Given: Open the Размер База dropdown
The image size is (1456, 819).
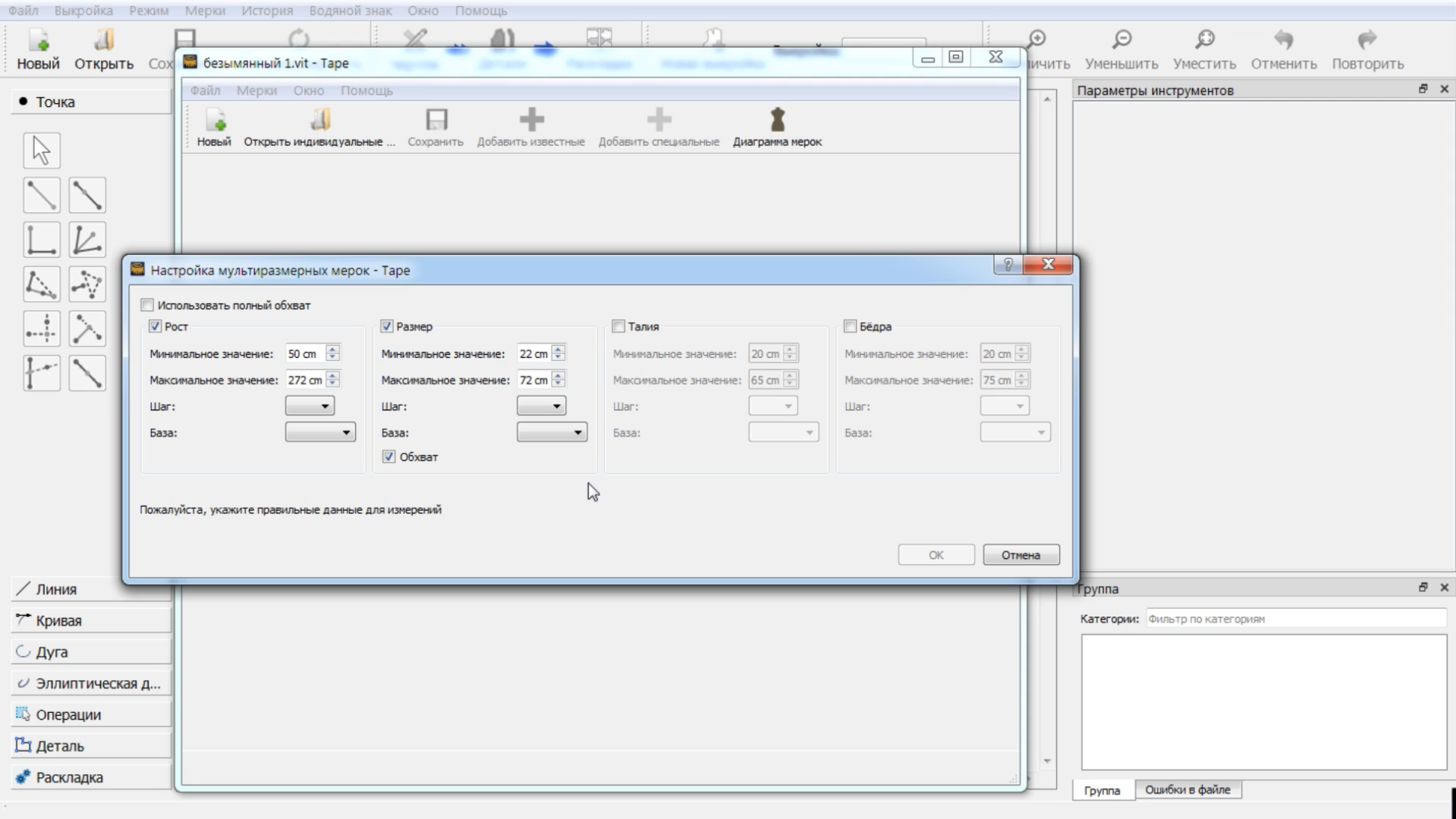Looking at the screenshot, I should [x=552, y=432].
